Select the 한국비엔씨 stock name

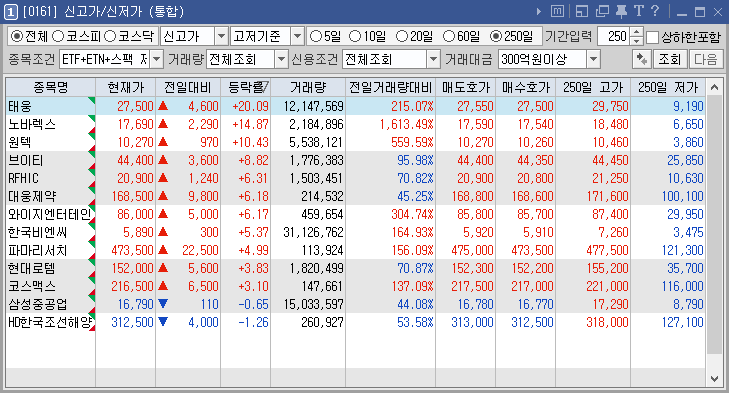[x=38, y=232]
